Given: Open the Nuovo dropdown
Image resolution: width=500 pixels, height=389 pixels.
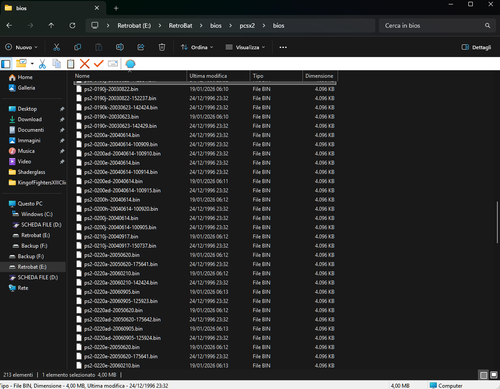Looking at the screenshot, I should pos(21,47).
